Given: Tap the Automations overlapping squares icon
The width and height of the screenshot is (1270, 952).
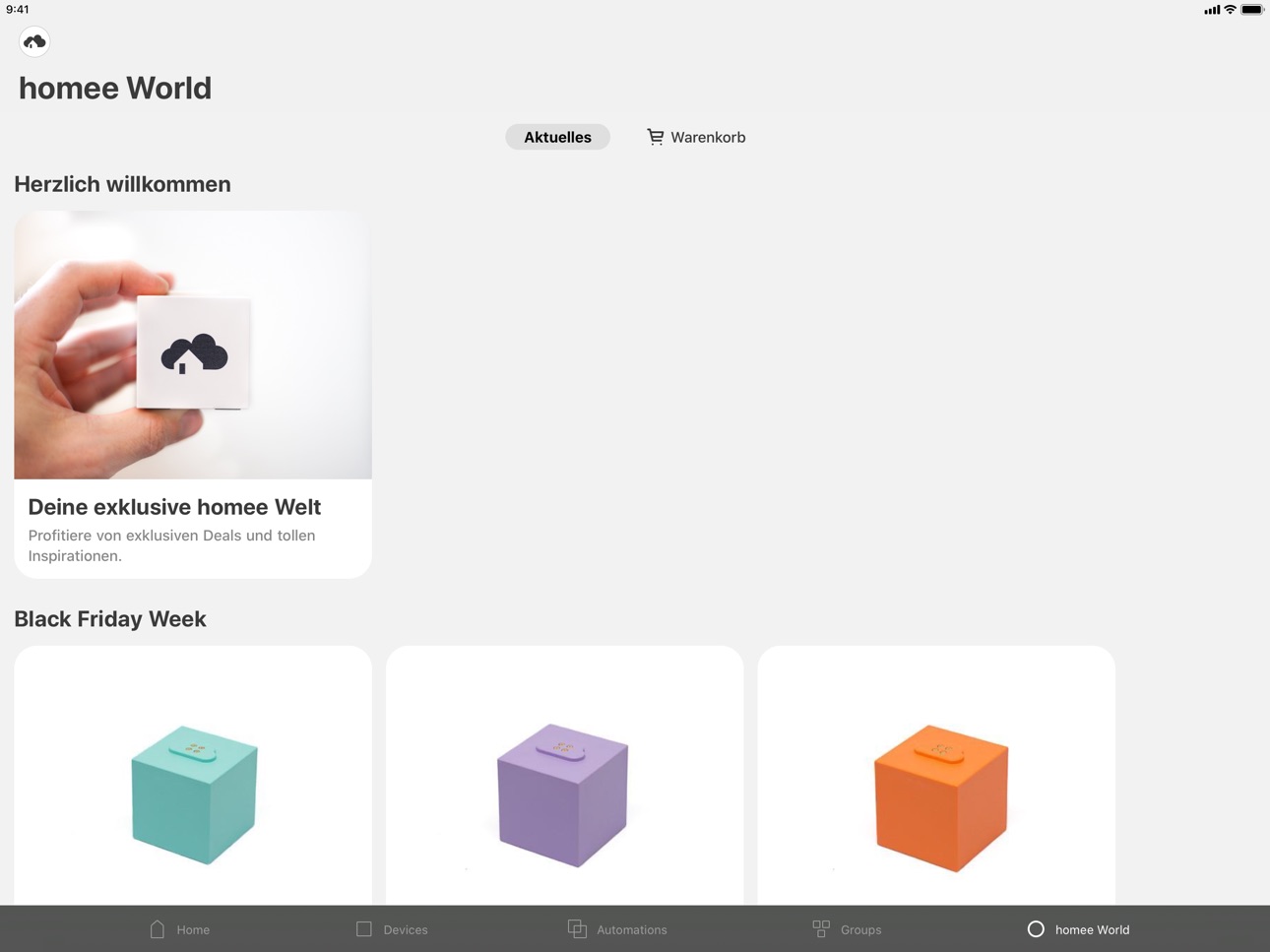Looking at the screenshot, I should [x=577, y=928].
